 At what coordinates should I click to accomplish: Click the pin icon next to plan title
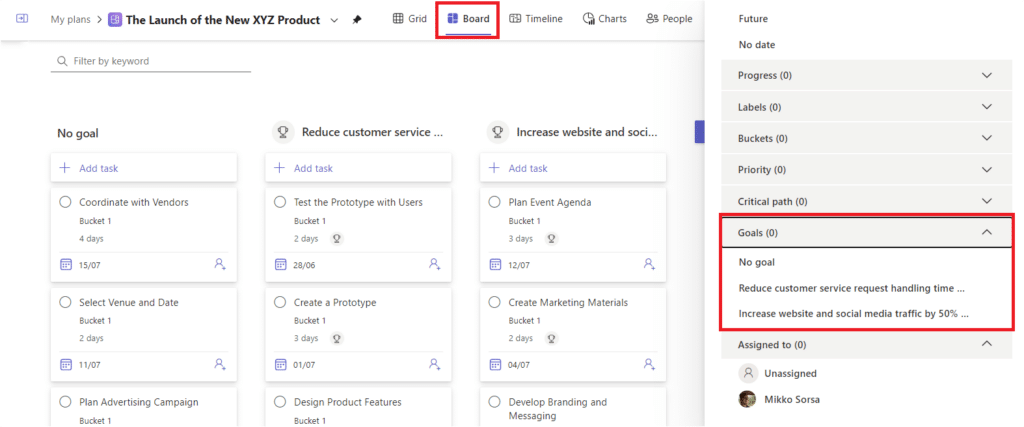coord(357,20)
